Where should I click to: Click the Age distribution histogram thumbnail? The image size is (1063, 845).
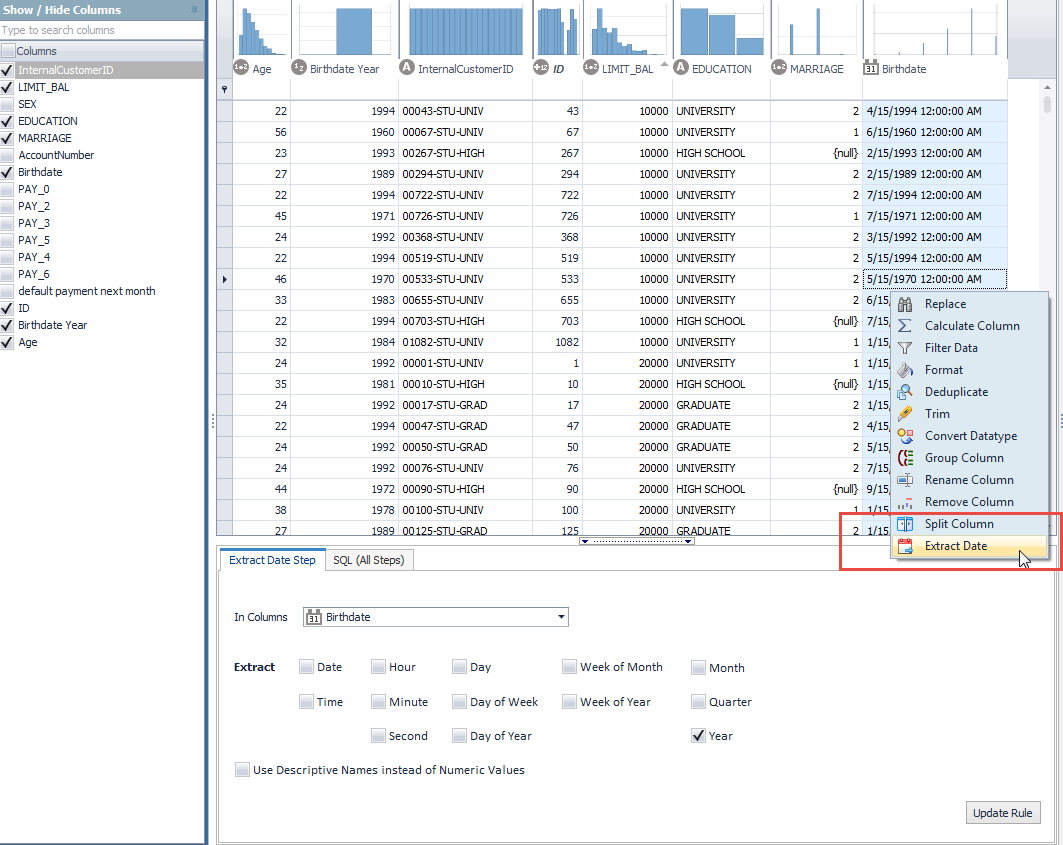click(262, 31)
